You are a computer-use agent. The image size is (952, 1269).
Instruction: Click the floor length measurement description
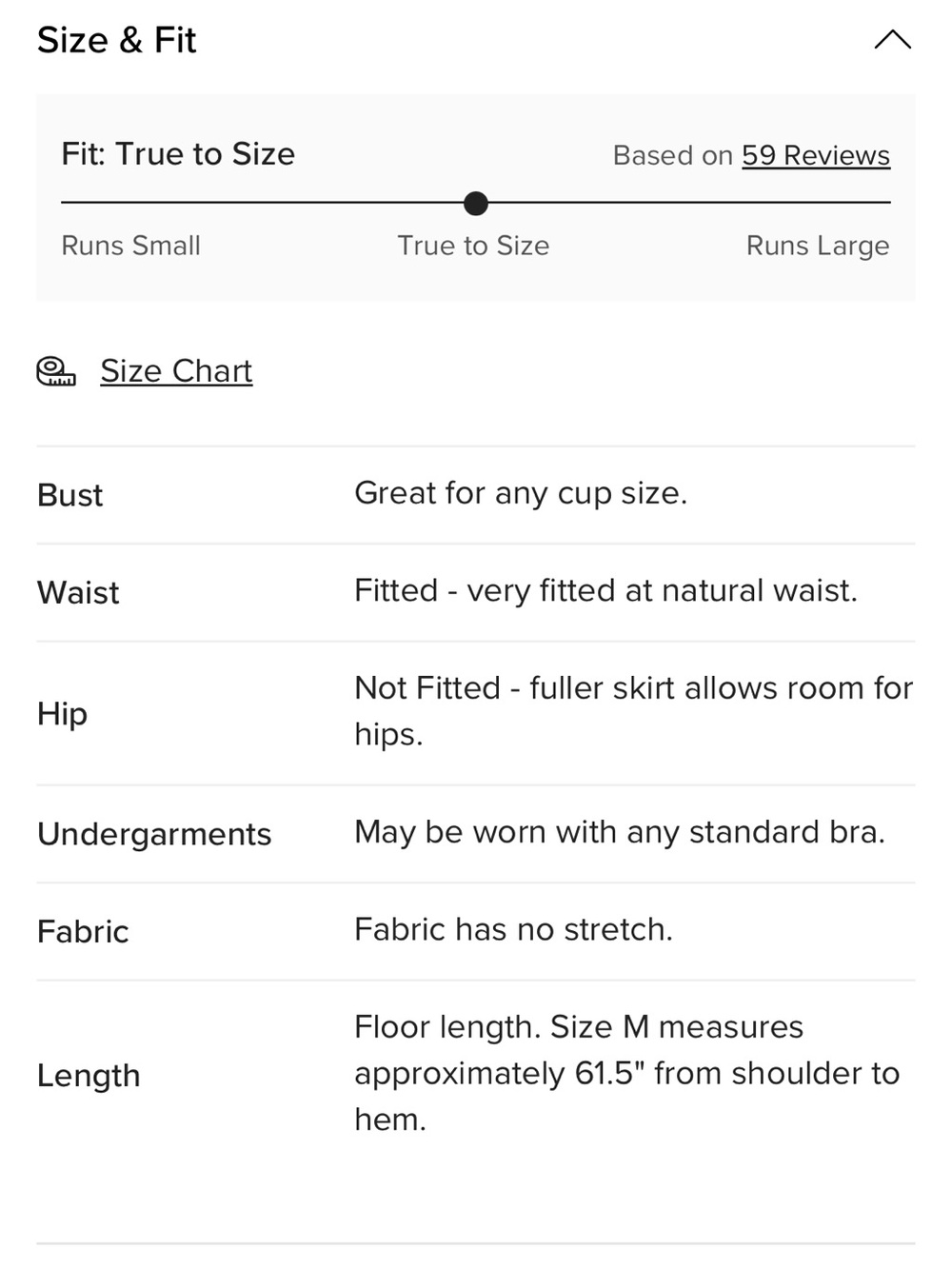click(x=626, y=1073)
